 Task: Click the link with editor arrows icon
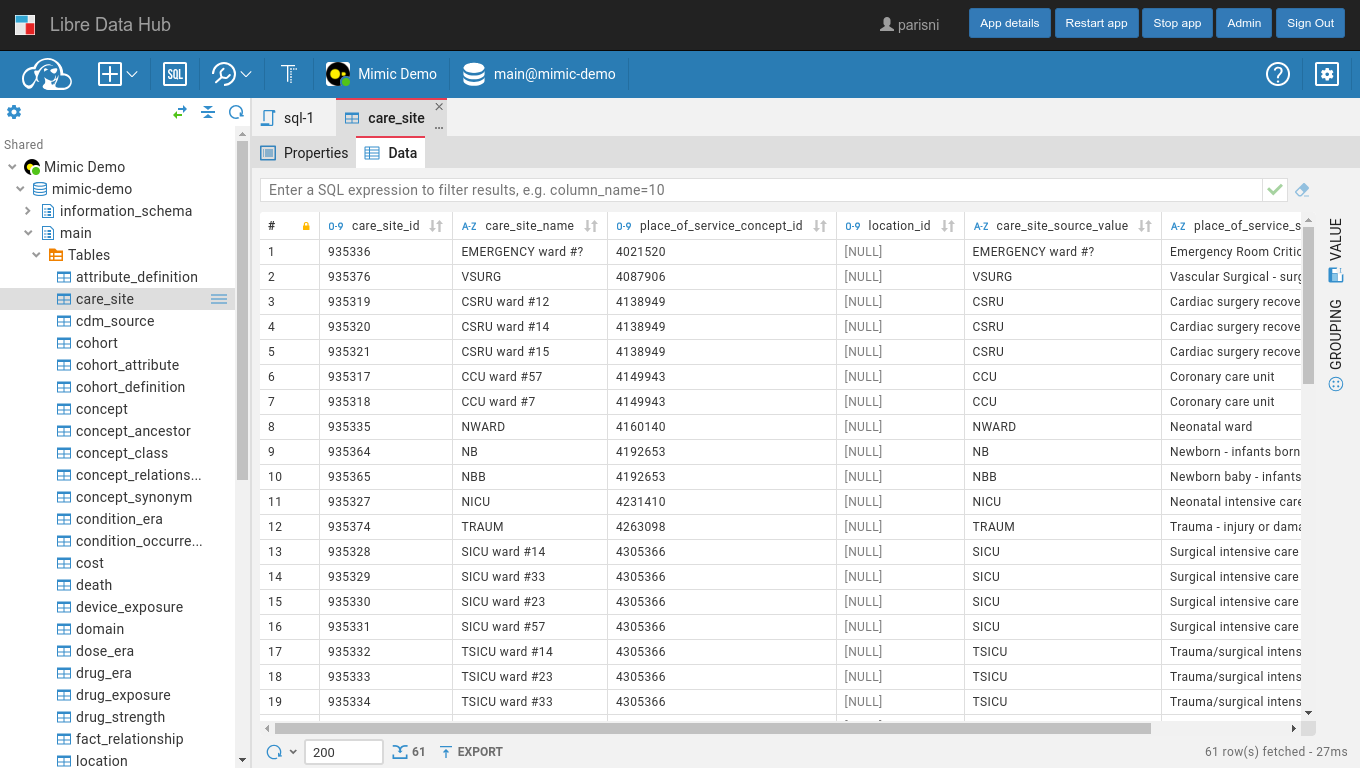pyautogui.click(x=180, y=112)
